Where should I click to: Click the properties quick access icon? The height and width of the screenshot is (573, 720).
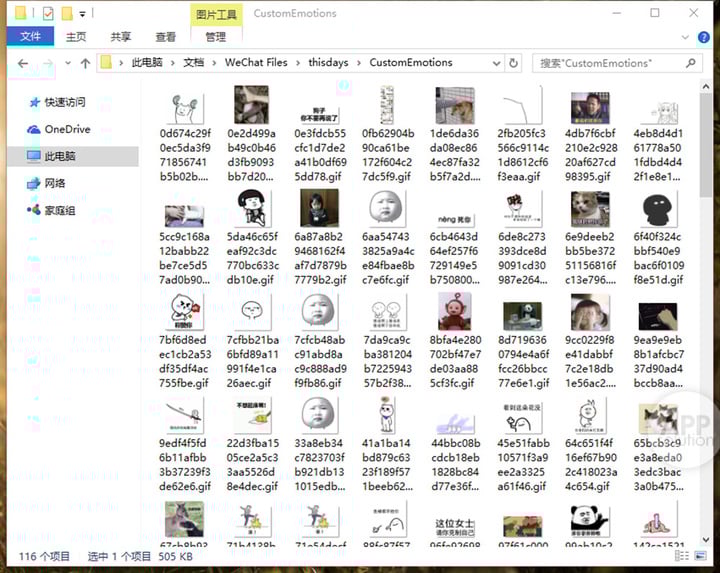48,14
